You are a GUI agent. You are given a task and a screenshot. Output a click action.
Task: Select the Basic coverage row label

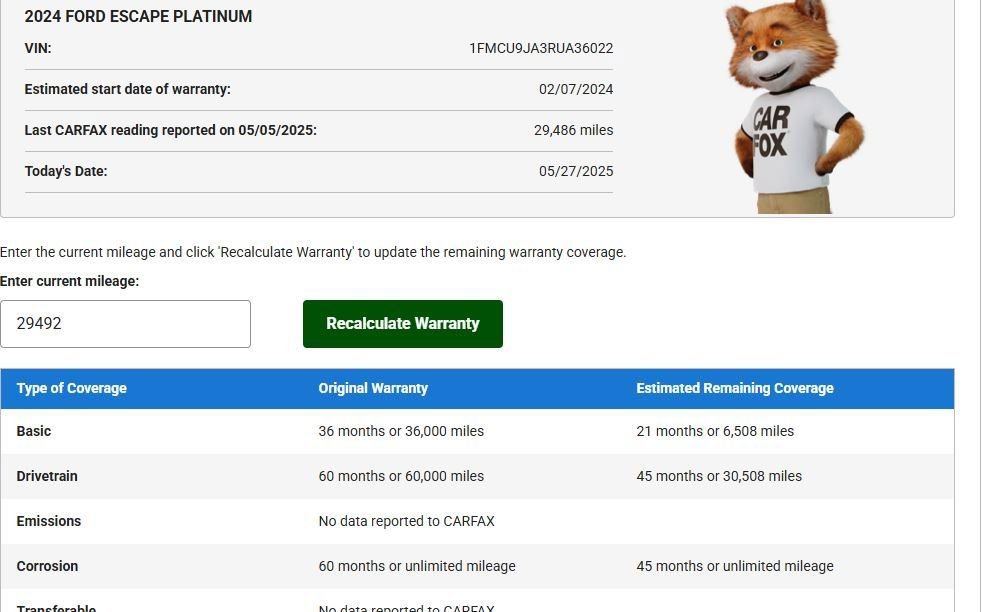34,431
